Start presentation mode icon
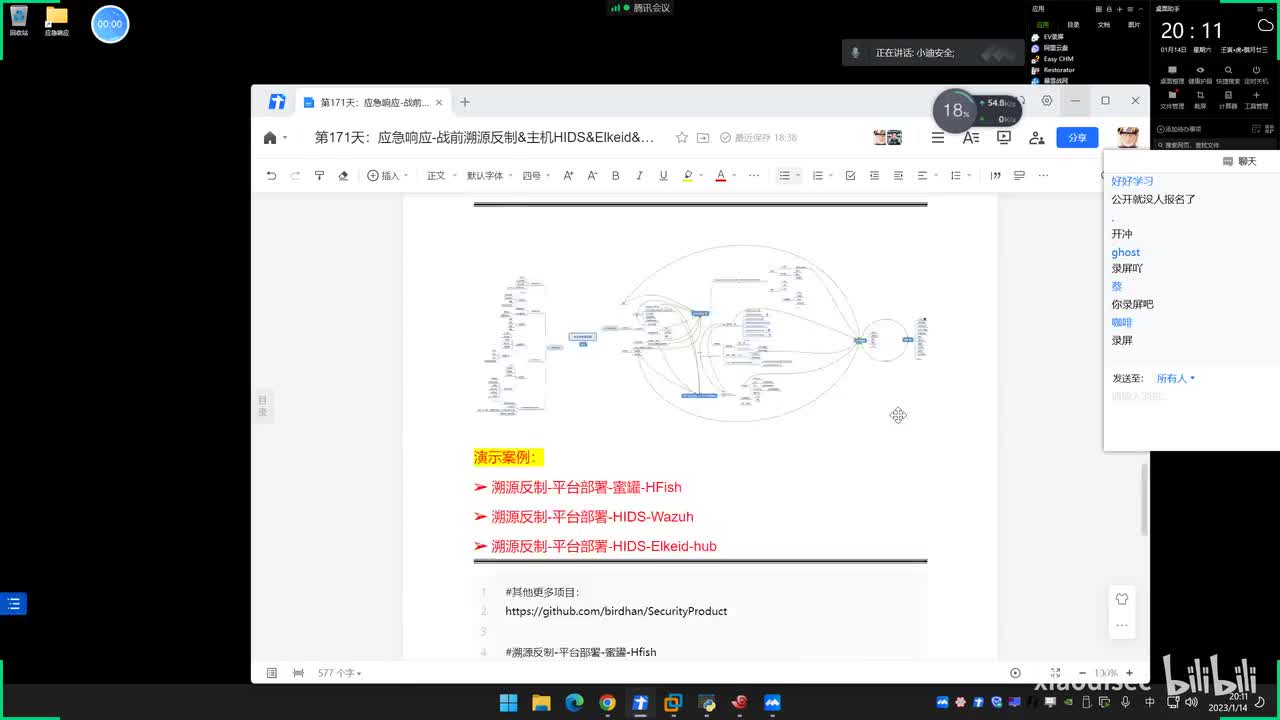Viewport: 1280px width, 720px height. click(1004, 138)
